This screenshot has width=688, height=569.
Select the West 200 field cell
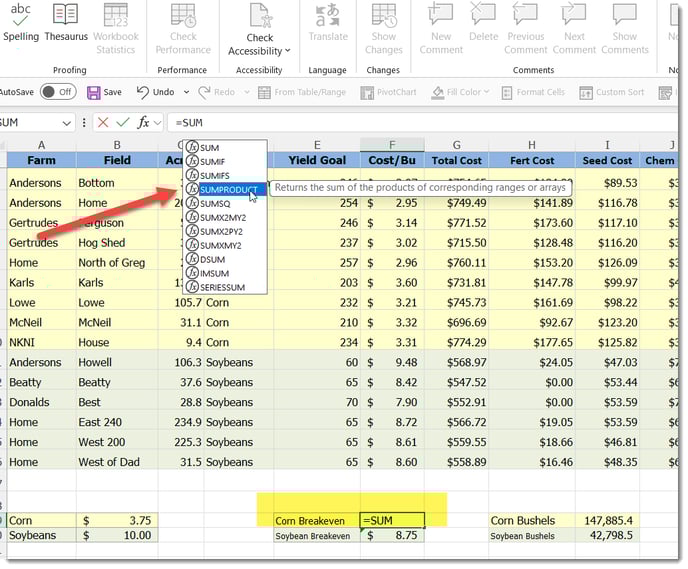(x=117, y=442)
